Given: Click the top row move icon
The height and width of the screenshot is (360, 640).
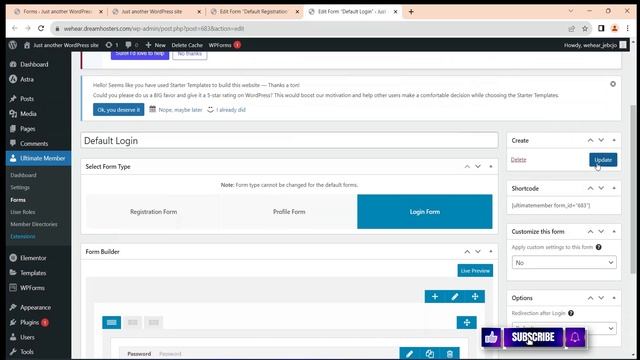Looking at the screenshot, I should [x=475, y=297].
